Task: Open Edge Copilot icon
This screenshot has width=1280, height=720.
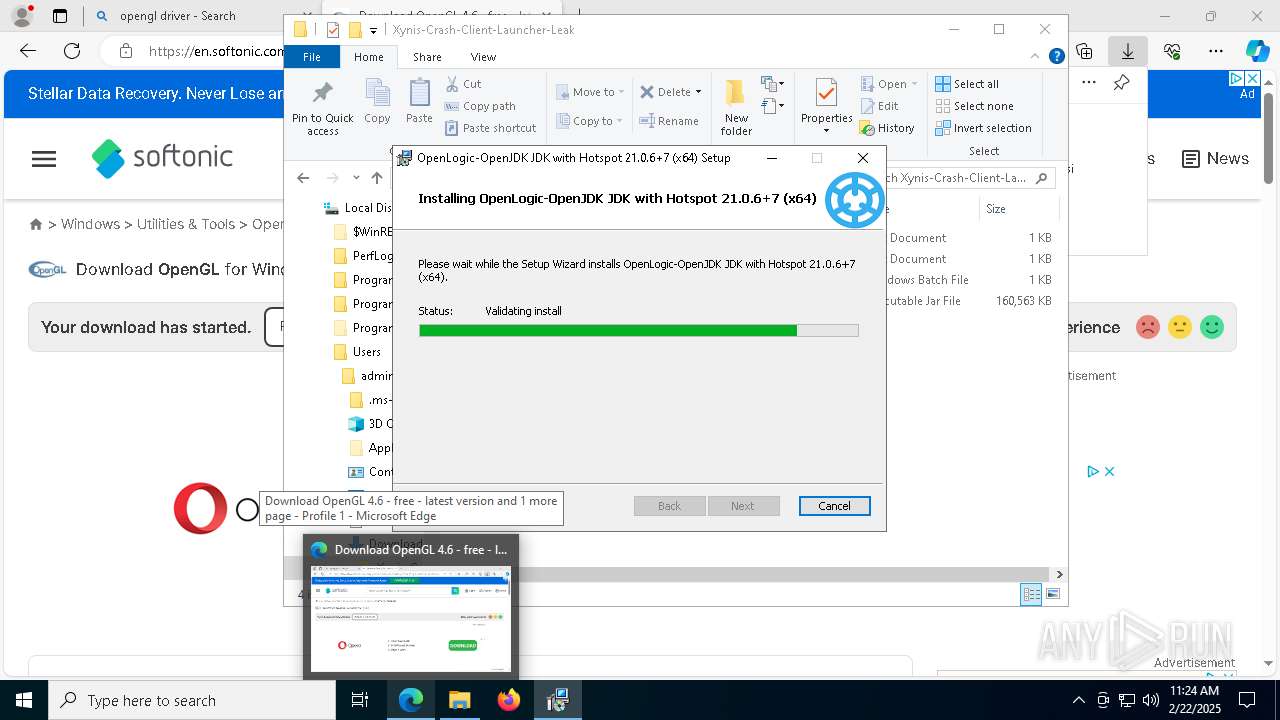Action: (x=1257, y=51)
